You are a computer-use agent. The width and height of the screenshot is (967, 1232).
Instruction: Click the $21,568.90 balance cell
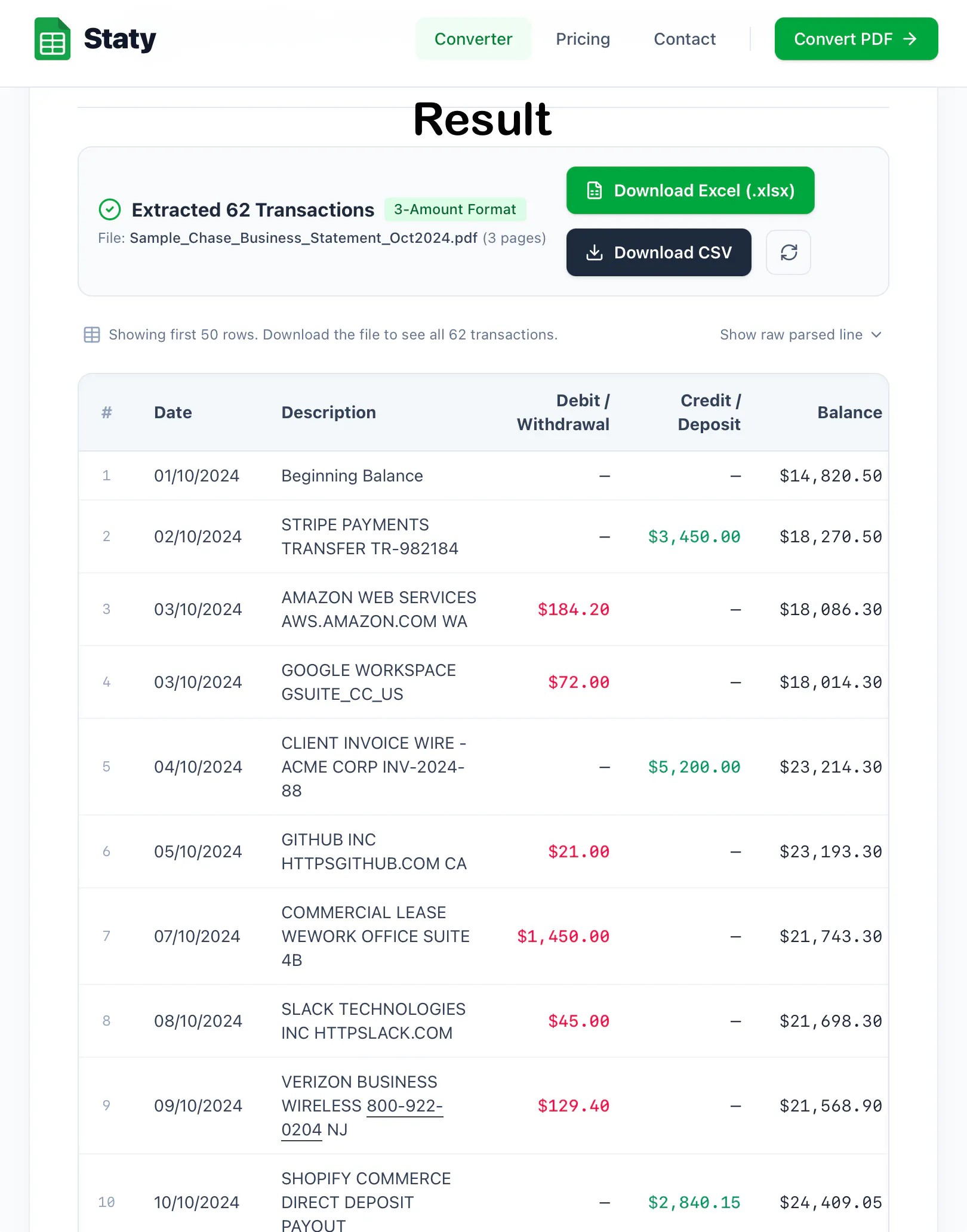click(831, 1106)
